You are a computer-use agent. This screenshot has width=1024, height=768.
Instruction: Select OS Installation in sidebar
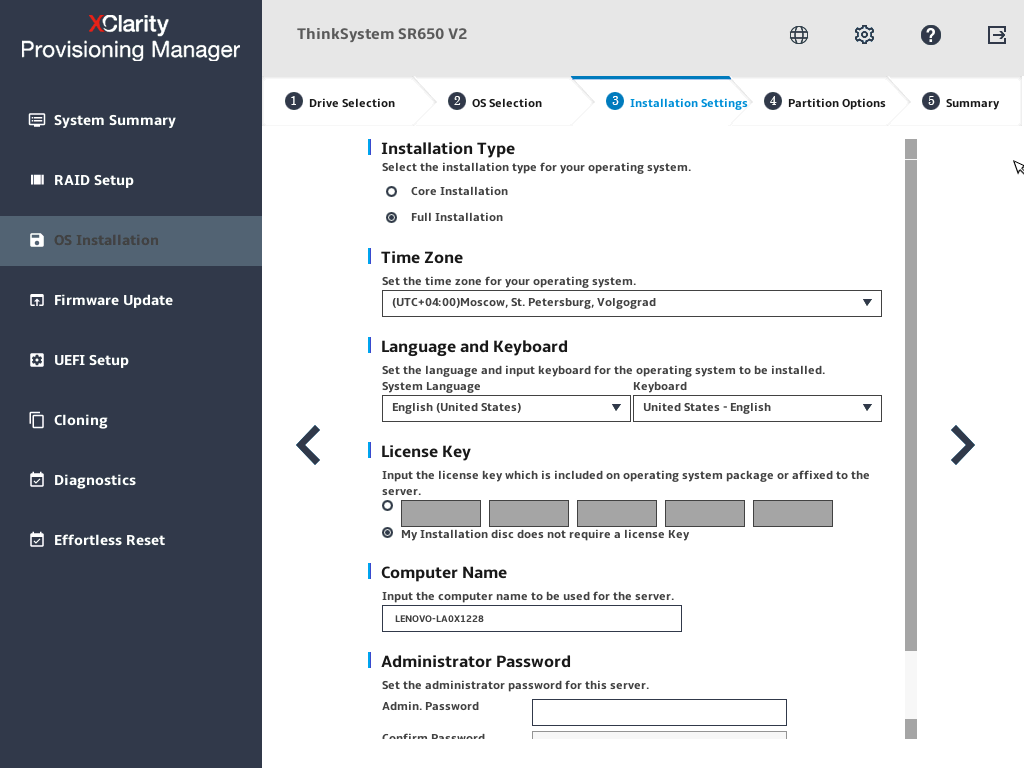coord(106,240)
